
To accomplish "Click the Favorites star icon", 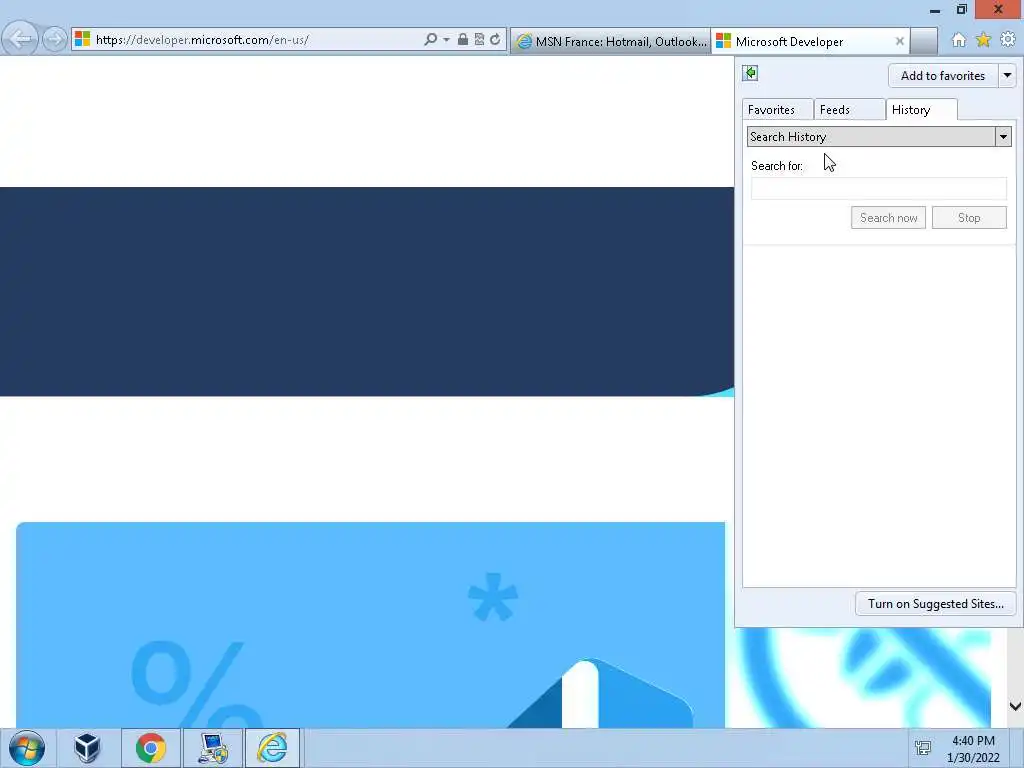I will tap(983, 40).
